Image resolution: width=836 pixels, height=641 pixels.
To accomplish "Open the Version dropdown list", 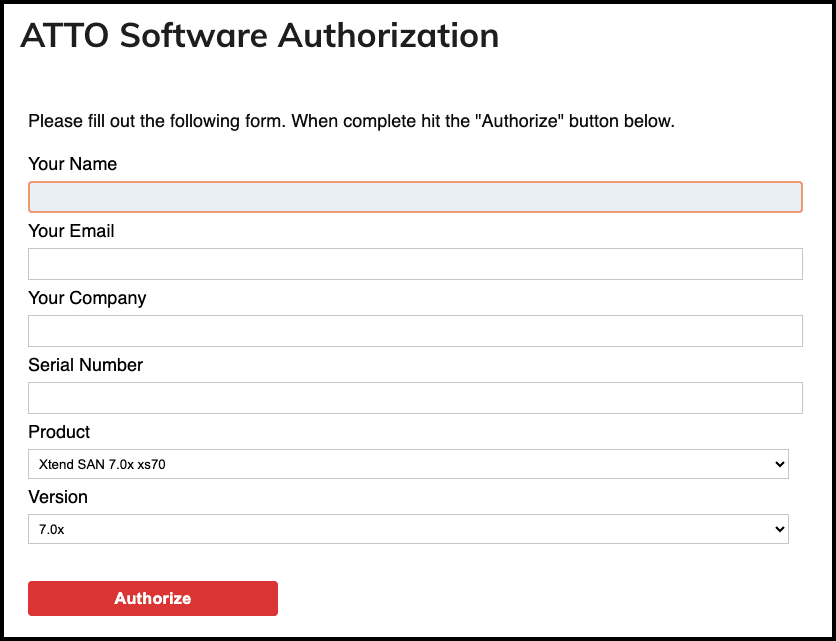I will 408,529.
